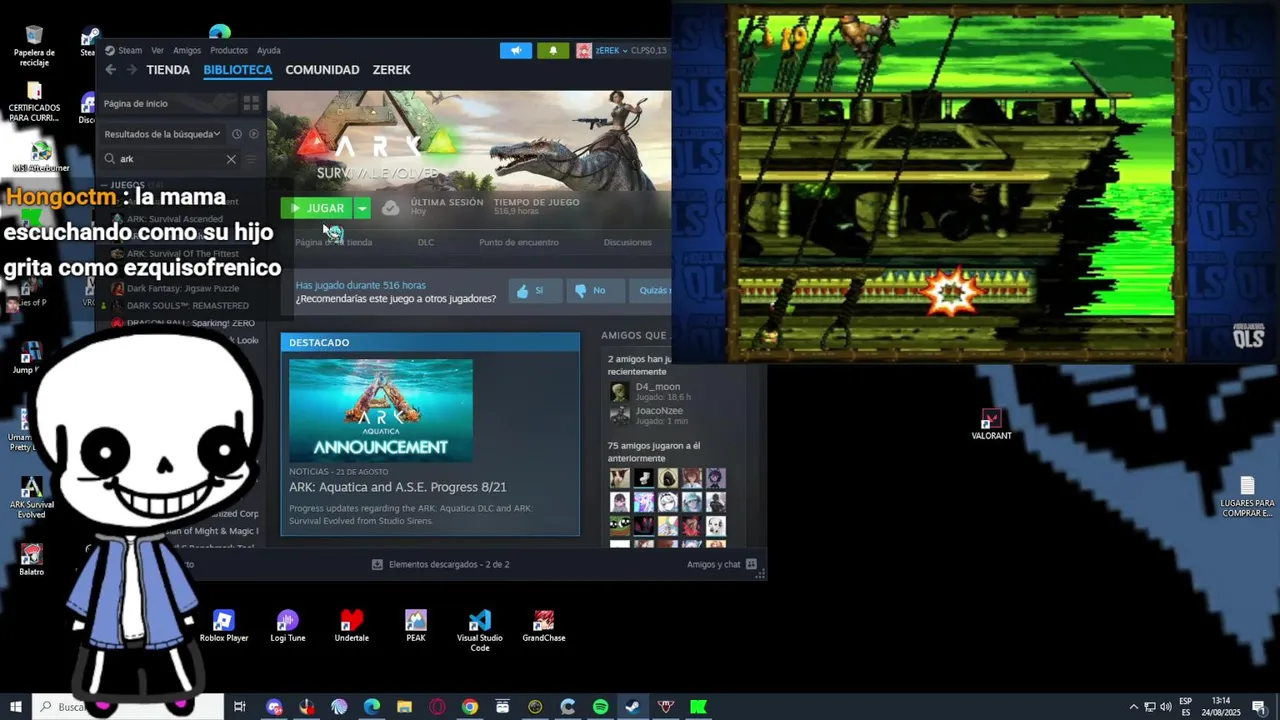
Task: Open Undertale desktop shortcut
Action: [351, 627]
